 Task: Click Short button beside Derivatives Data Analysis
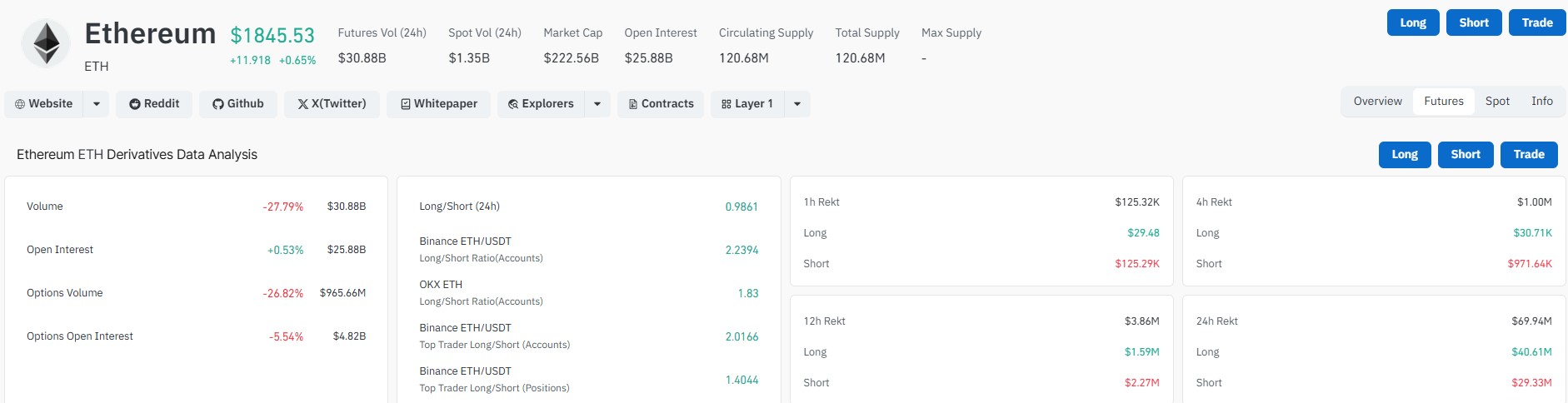pyautogui.click(x=1466, y=155)
